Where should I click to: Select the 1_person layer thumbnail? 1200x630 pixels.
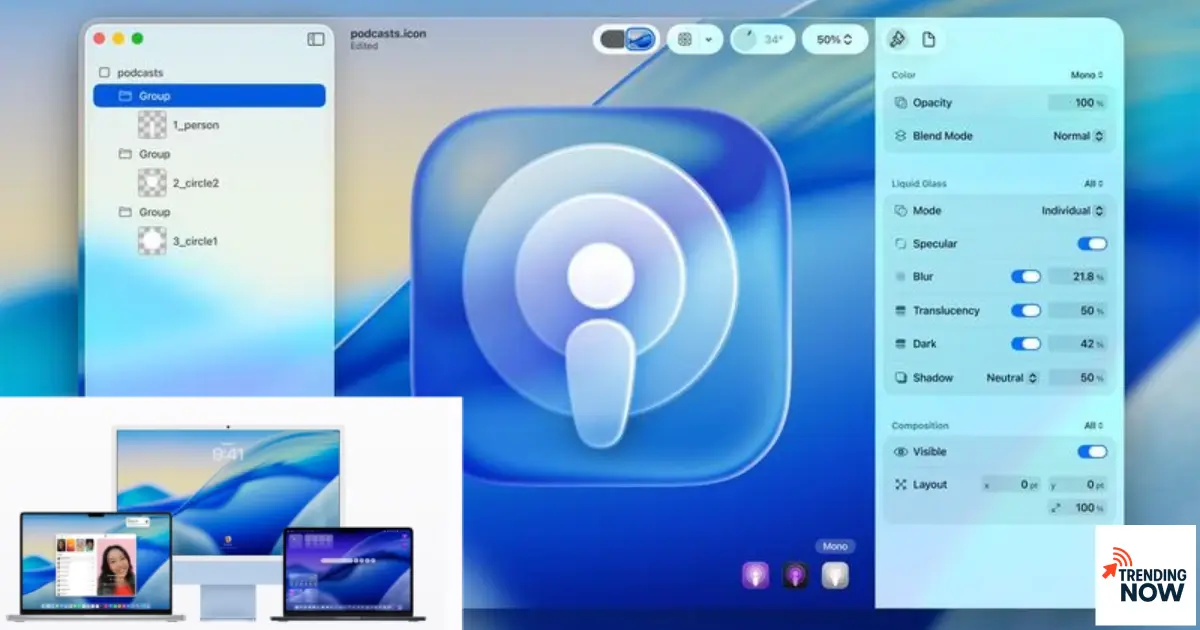pos(152,125)
